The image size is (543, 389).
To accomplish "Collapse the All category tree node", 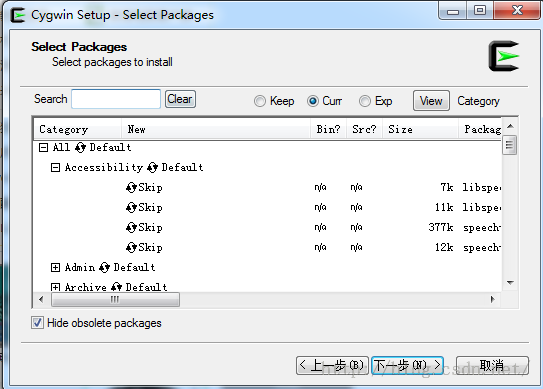I will [x=43, y=148].
